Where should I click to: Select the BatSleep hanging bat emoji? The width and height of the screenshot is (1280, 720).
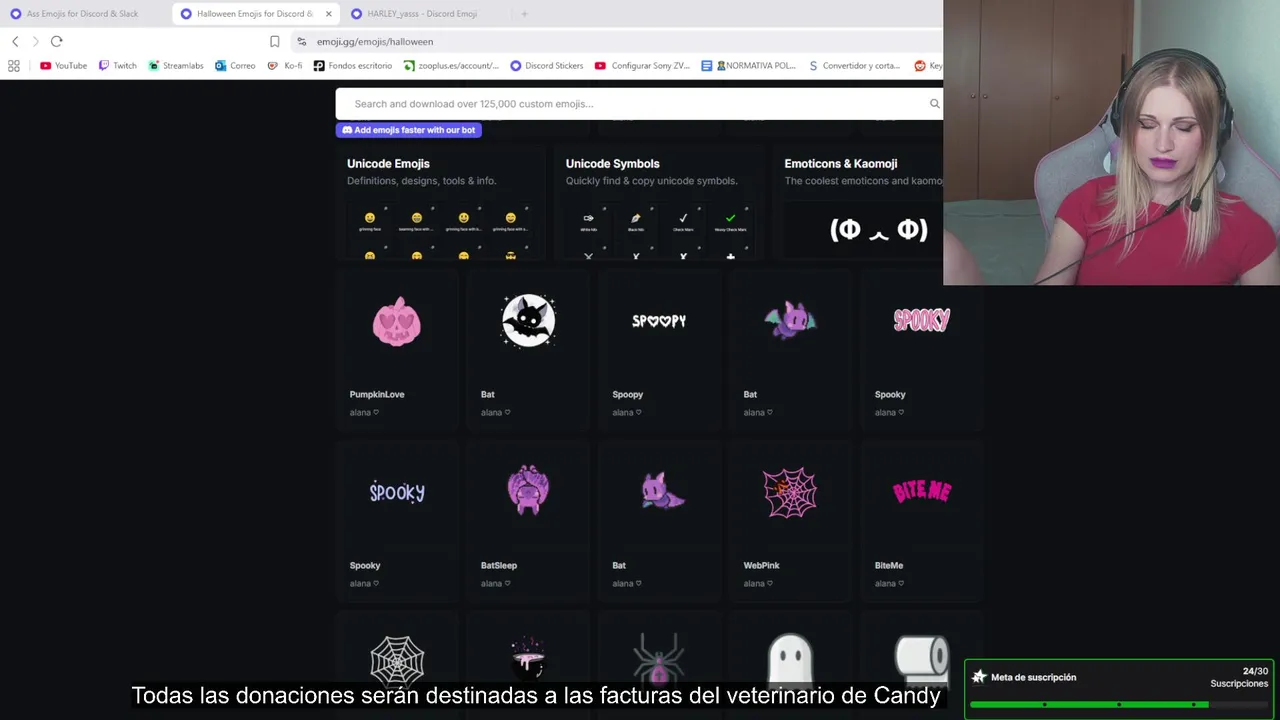click(528, 490)
